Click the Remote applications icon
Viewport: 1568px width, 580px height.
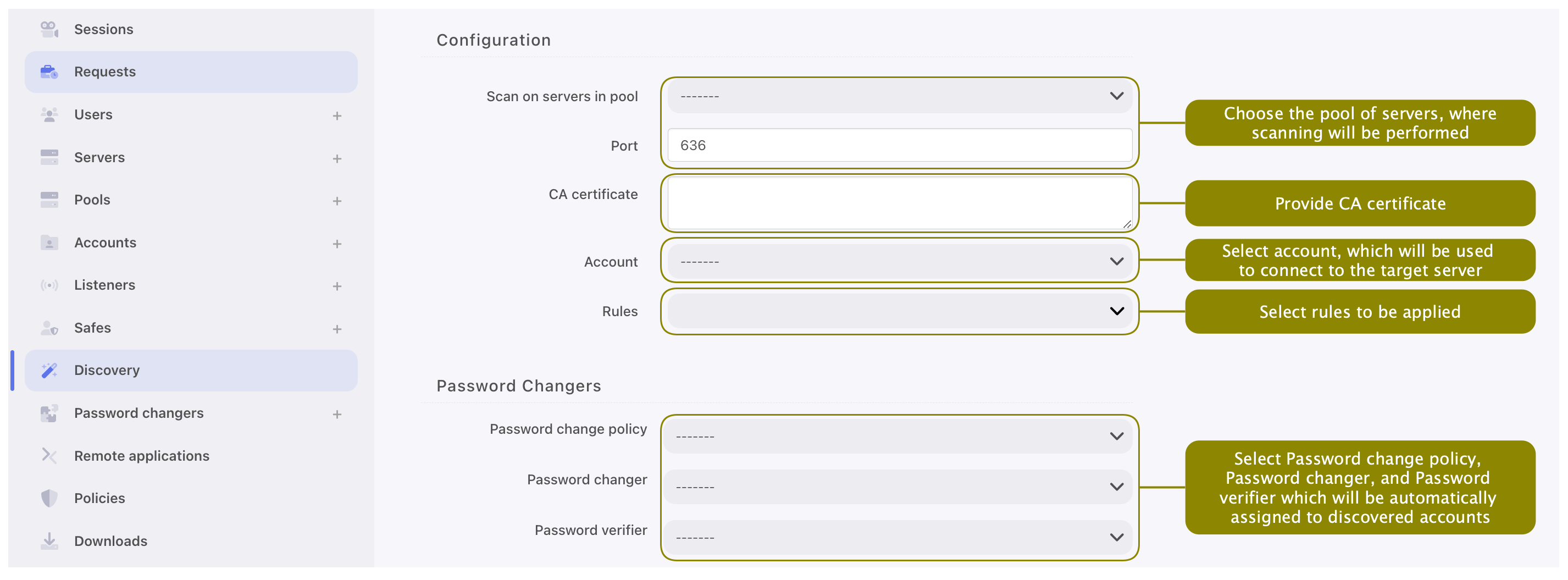[x=49, y=455]
